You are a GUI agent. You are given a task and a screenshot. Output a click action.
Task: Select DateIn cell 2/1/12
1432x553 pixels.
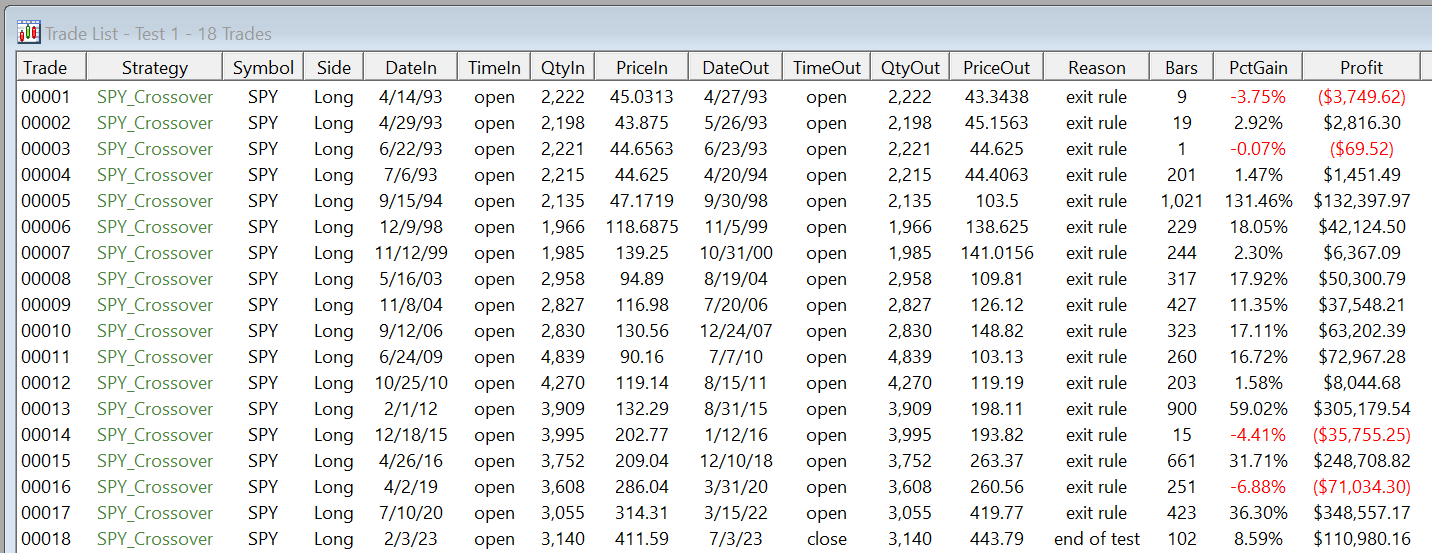pyautogui.click(x=411, y=409)
